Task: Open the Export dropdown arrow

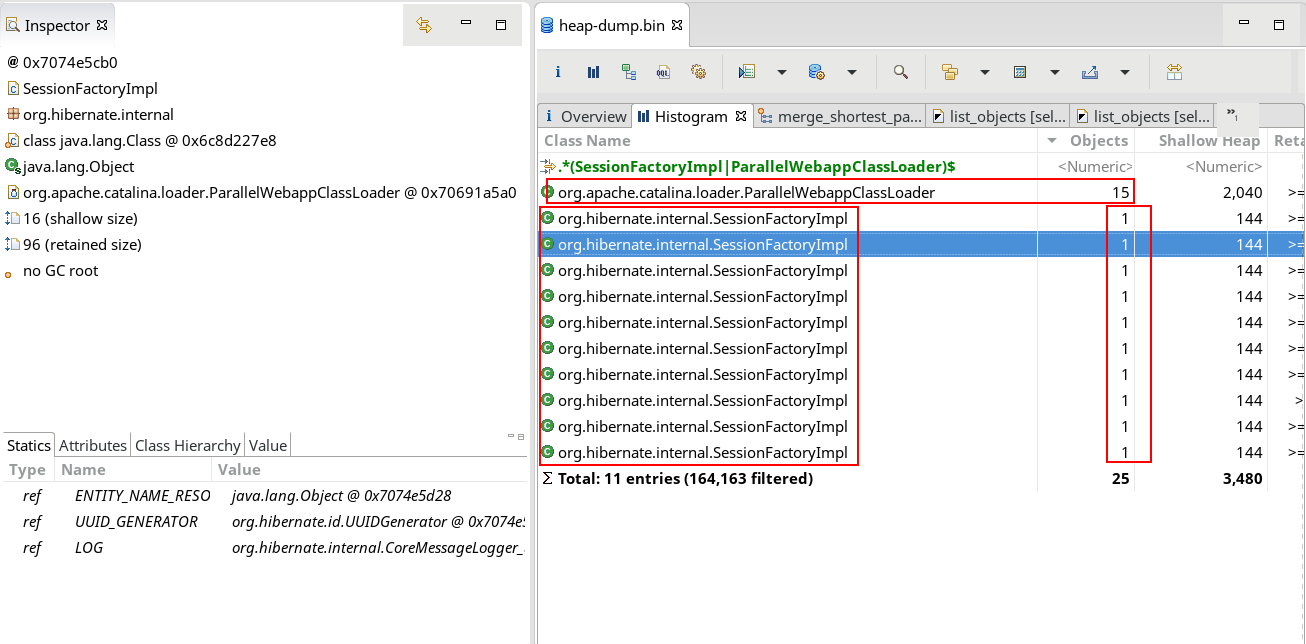Action: point(1125,72)
